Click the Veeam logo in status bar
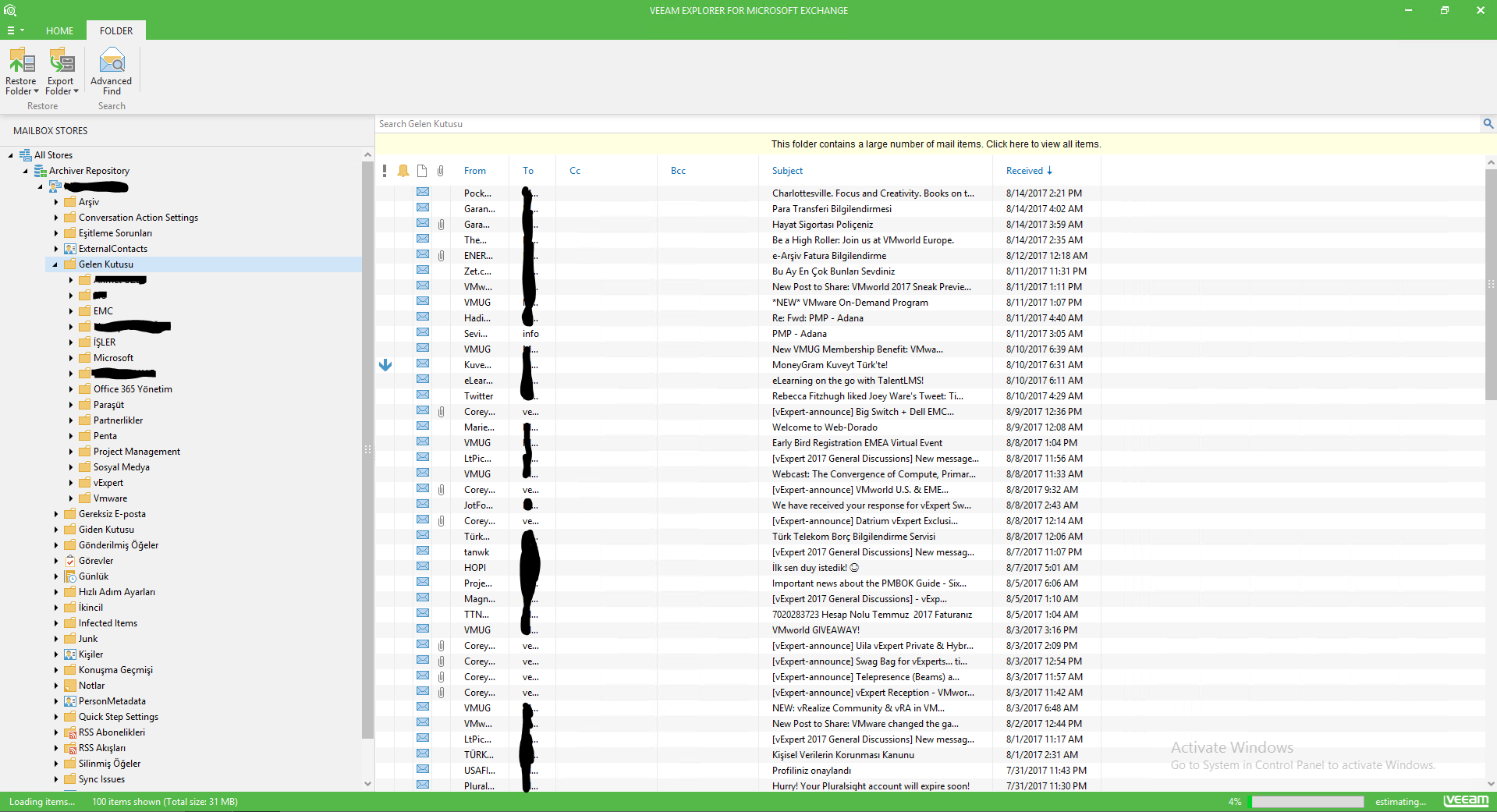Viewport: 1497px width, 812px height. (x=1467, y=800)
